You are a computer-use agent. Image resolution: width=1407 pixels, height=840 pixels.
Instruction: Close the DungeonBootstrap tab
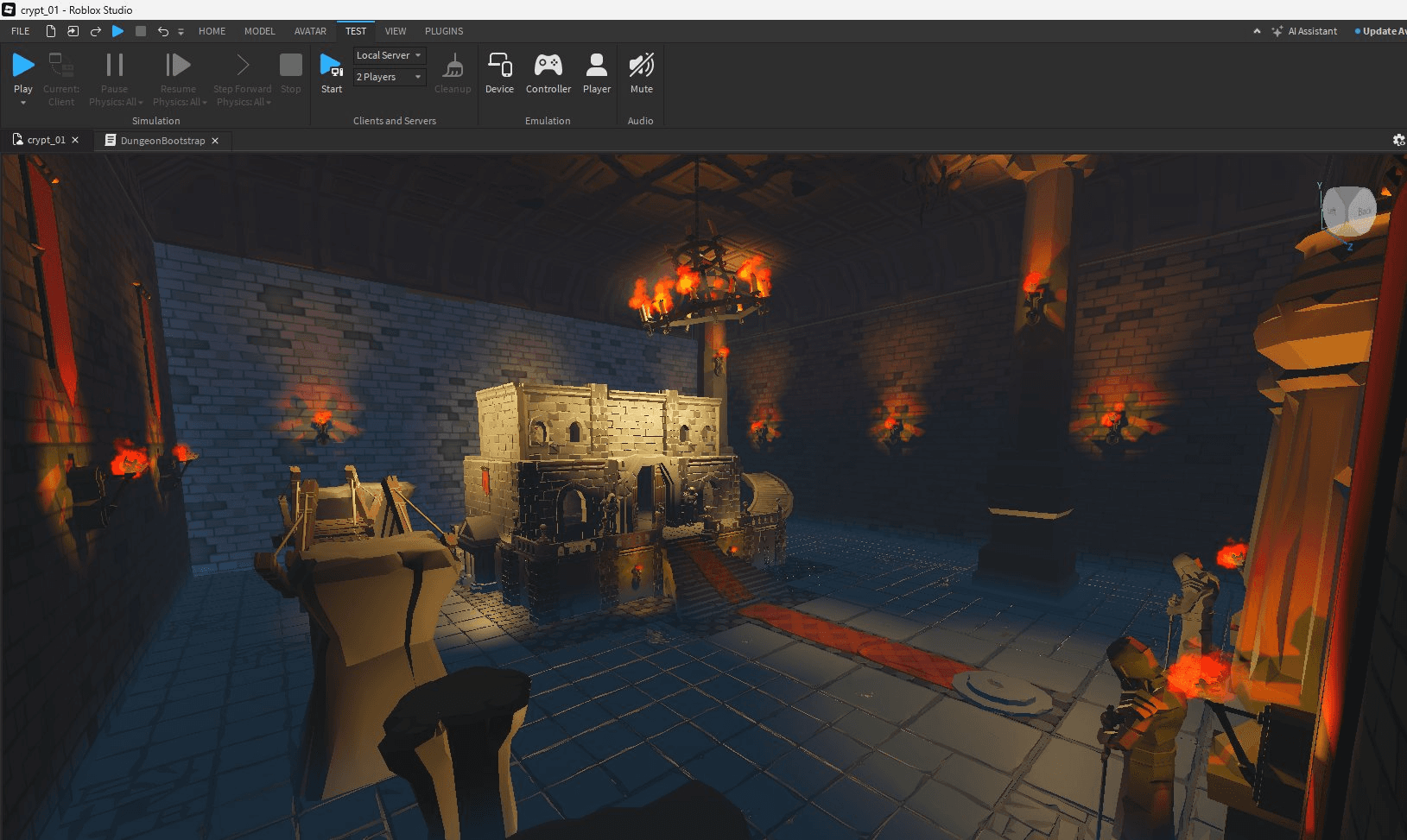point(215,141)
